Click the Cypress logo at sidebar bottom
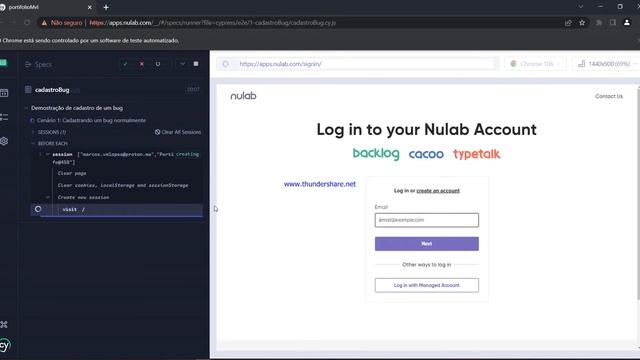The width and height of the screenshot is (640, 360). (4, 346)
